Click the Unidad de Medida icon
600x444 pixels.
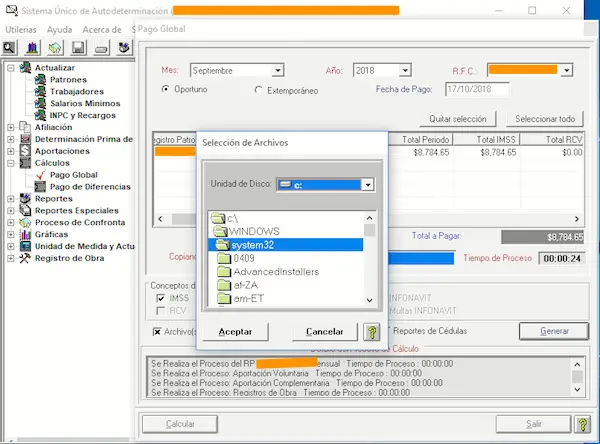click(x=25, y=246)
